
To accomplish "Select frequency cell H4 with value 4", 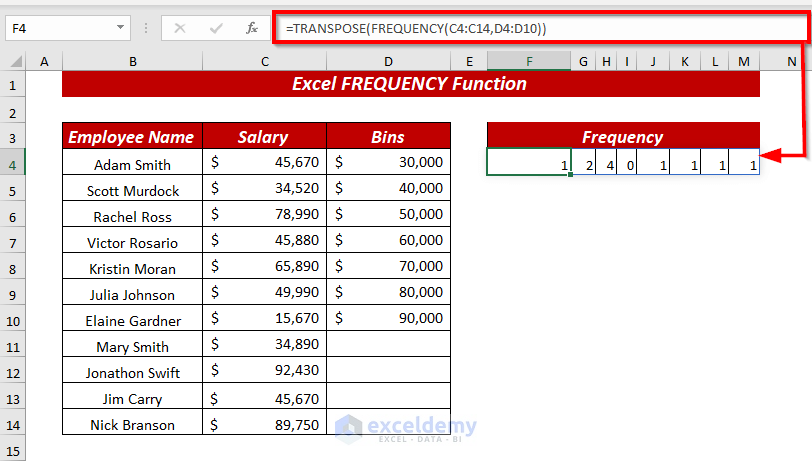I will click(x=606, y=163).
